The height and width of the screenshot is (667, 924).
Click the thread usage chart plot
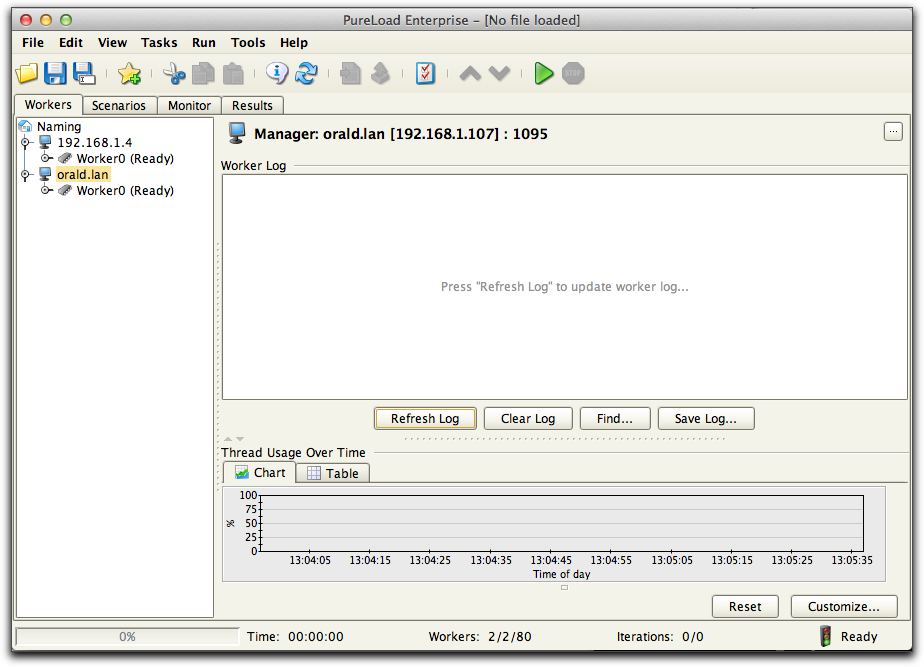[562, 523]
